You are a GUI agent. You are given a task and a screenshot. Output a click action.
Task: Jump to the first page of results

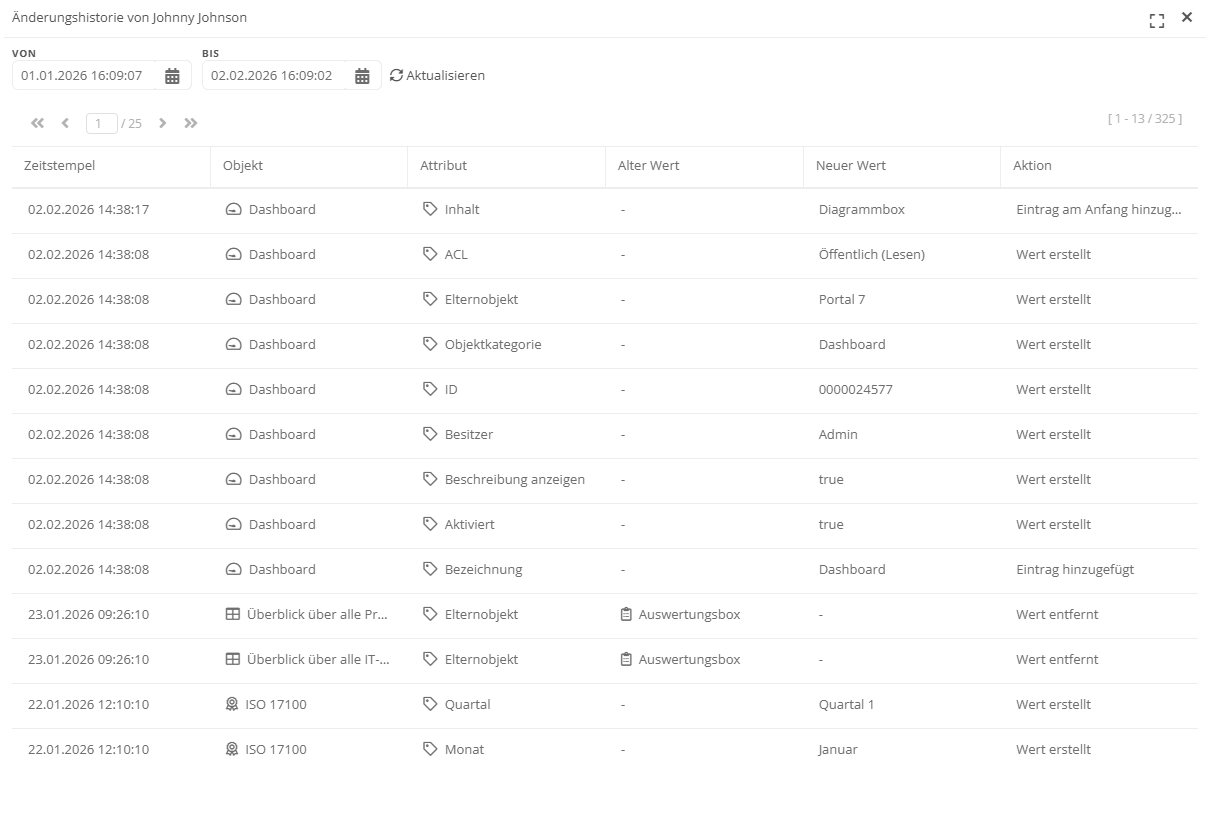pos(37,123)
